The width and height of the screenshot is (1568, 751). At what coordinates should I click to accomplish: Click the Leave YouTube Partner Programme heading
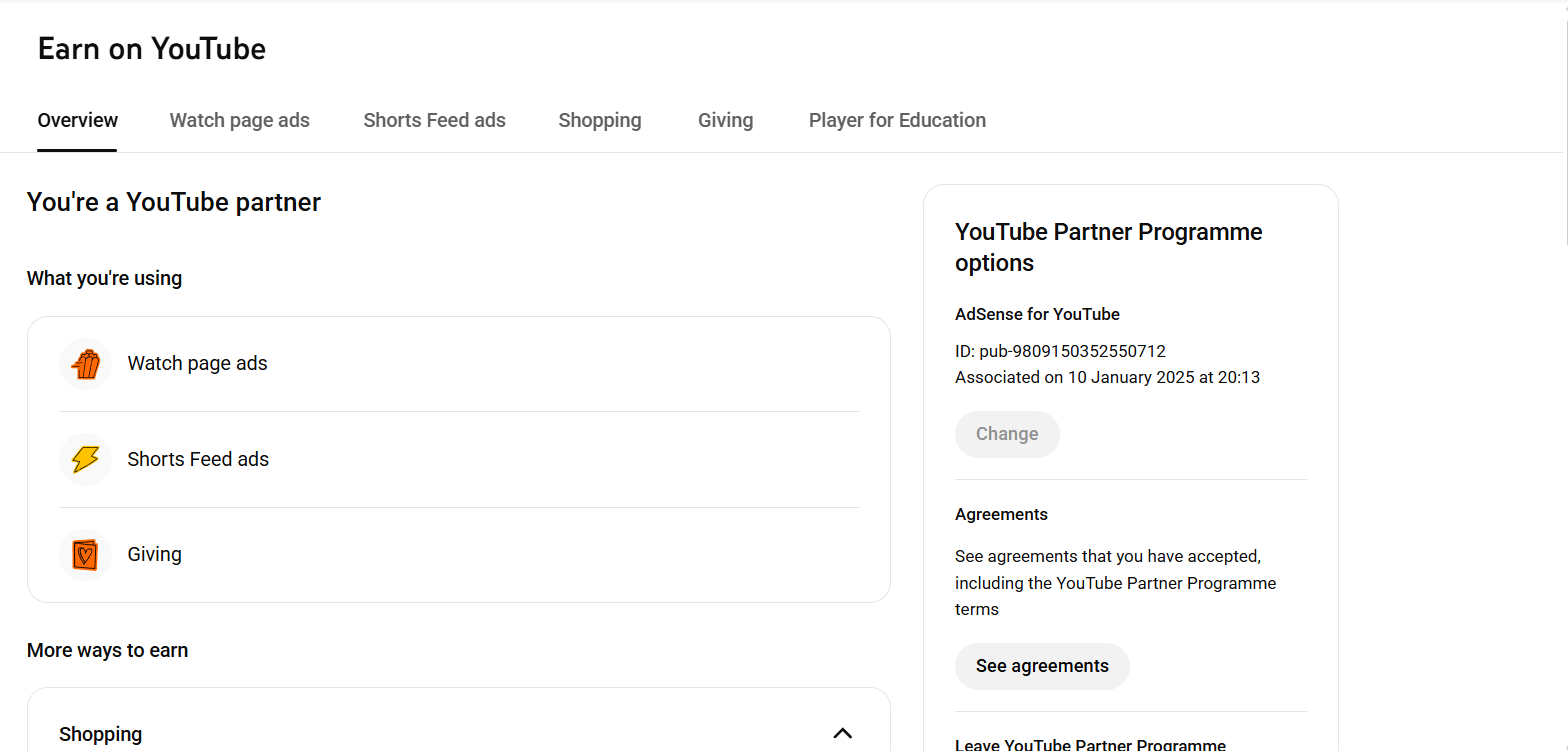(x=1090, y=745)
